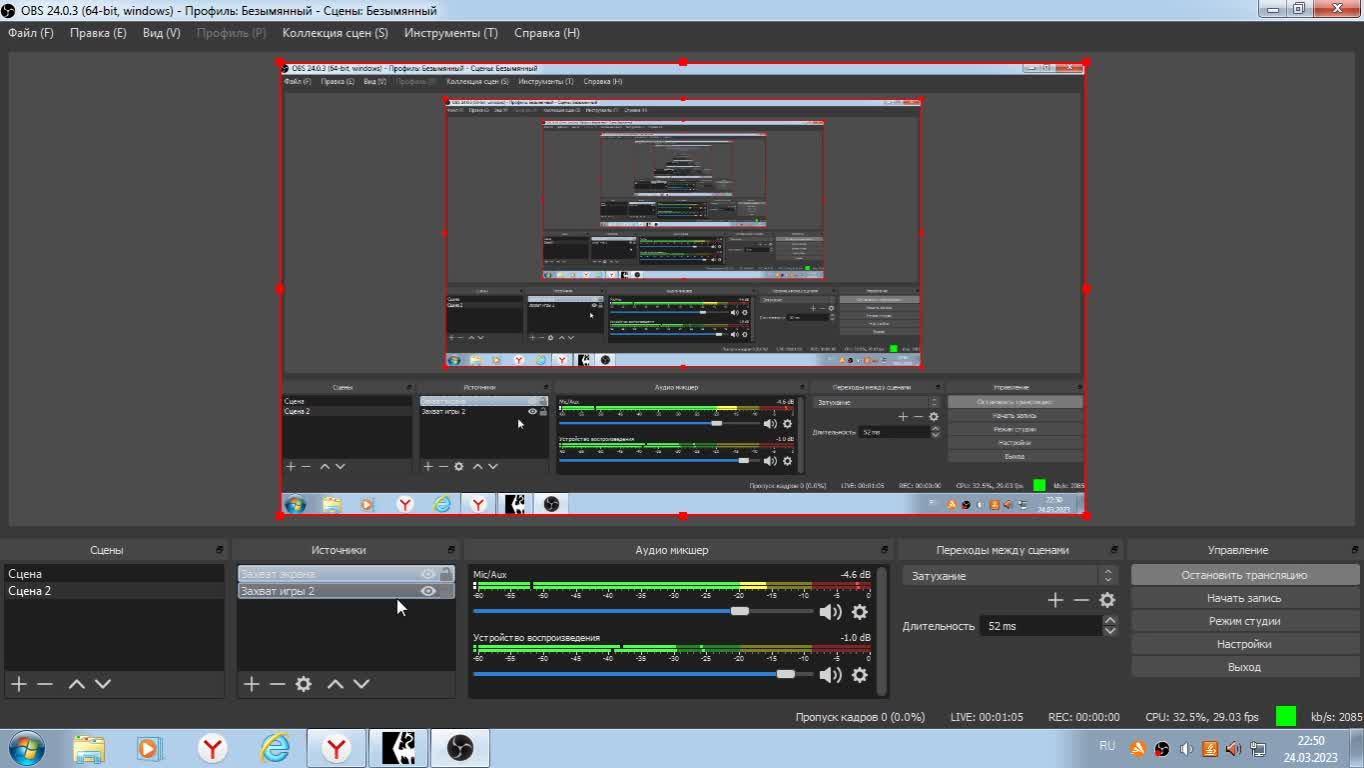This screenshot has width=1364, height=768.
Task: Click the RU language indicator in the tray
Action: [1107, 746]
